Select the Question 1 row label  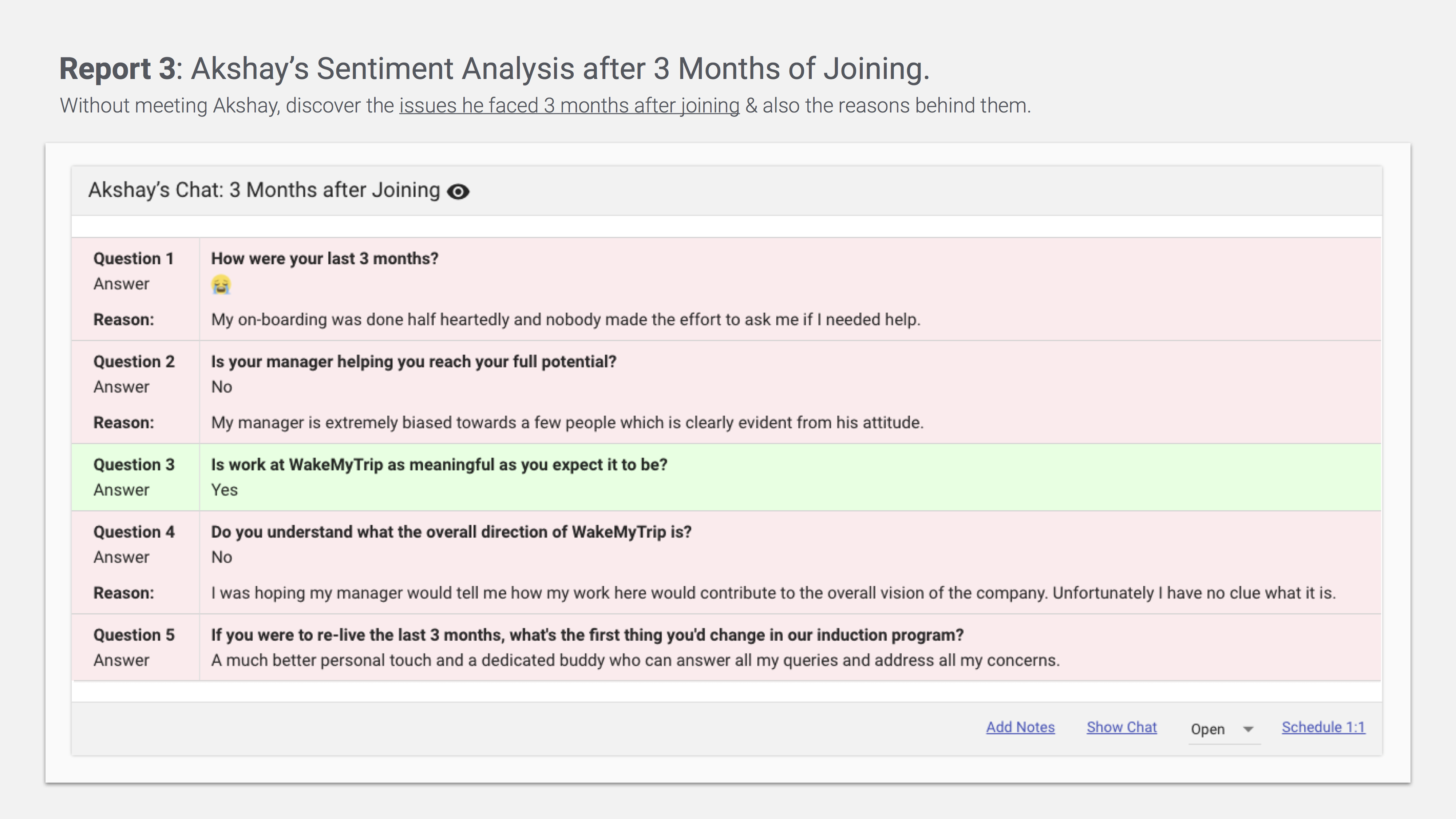click(133, 259)
